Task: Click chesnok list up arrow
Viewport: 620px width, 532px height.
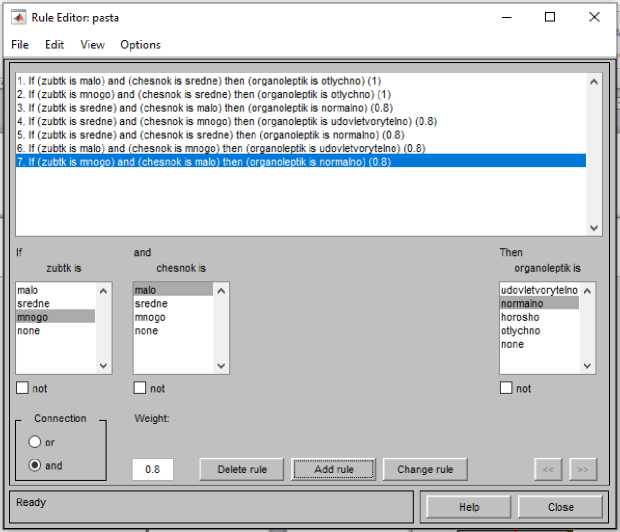Action: click(221, 291)
